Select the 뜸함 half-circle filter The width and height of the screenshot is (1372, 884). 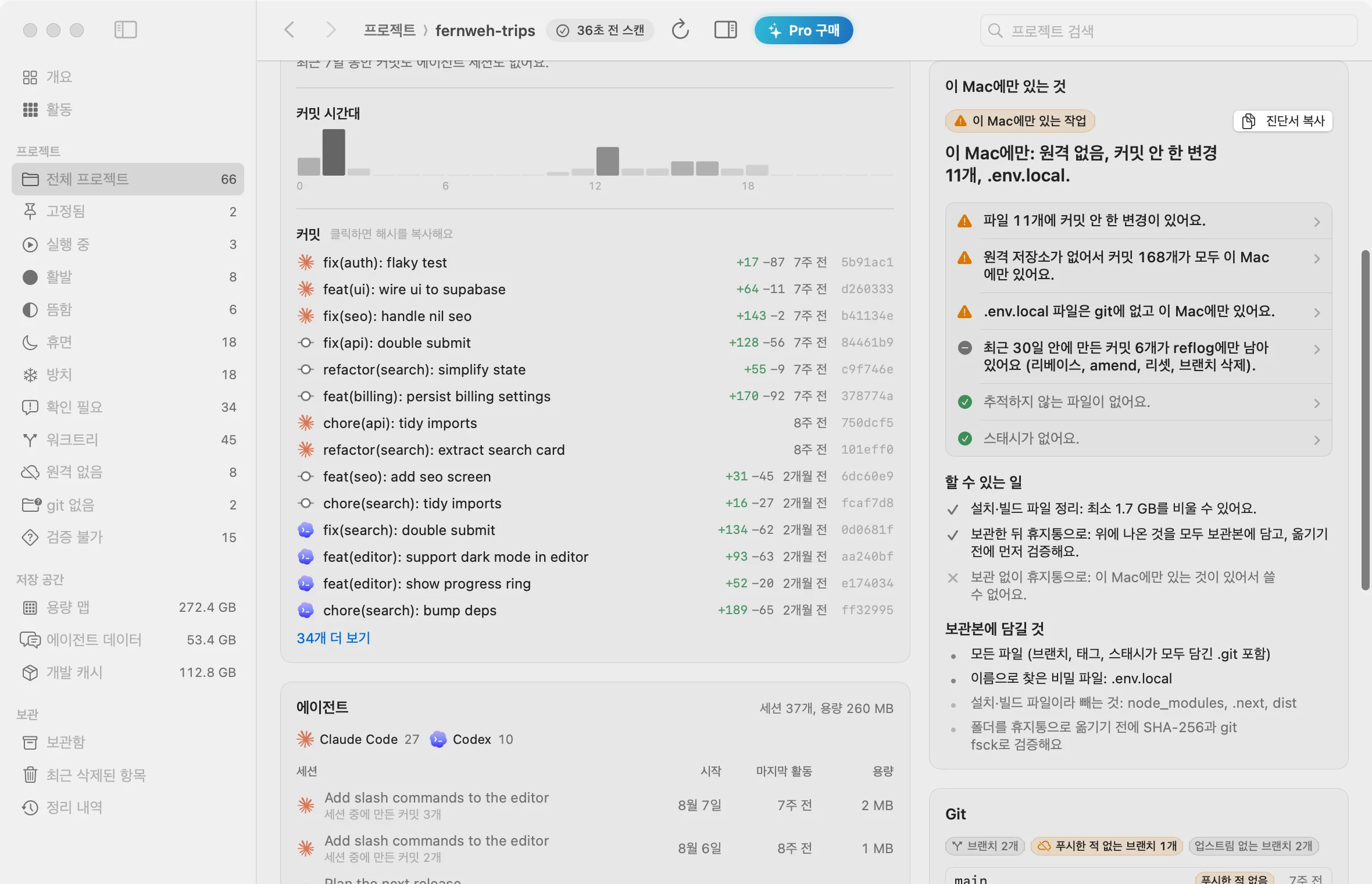[x=128, y=309]
